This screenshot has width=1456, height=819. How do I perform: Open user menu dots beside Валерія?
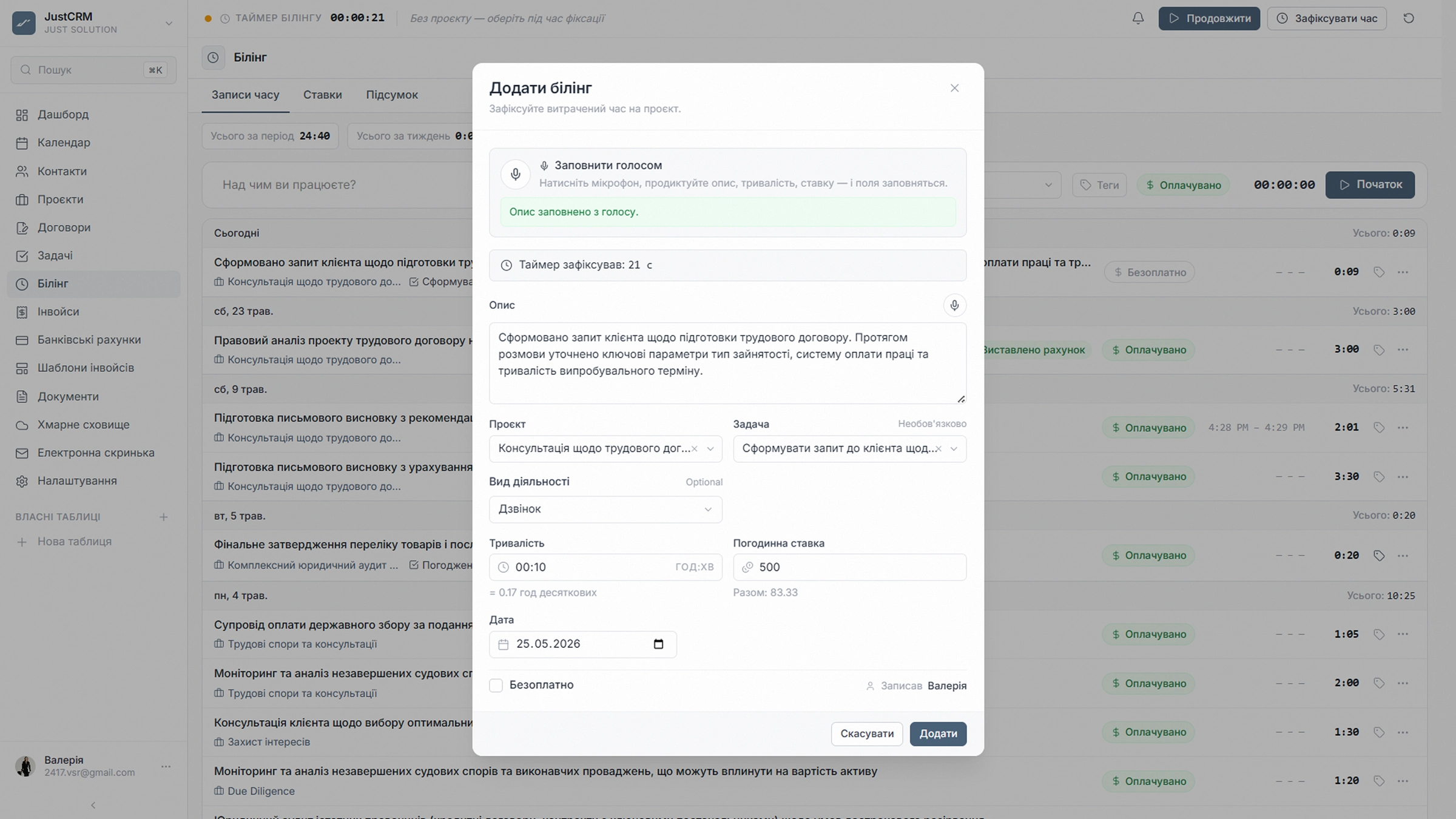point(166,766)
